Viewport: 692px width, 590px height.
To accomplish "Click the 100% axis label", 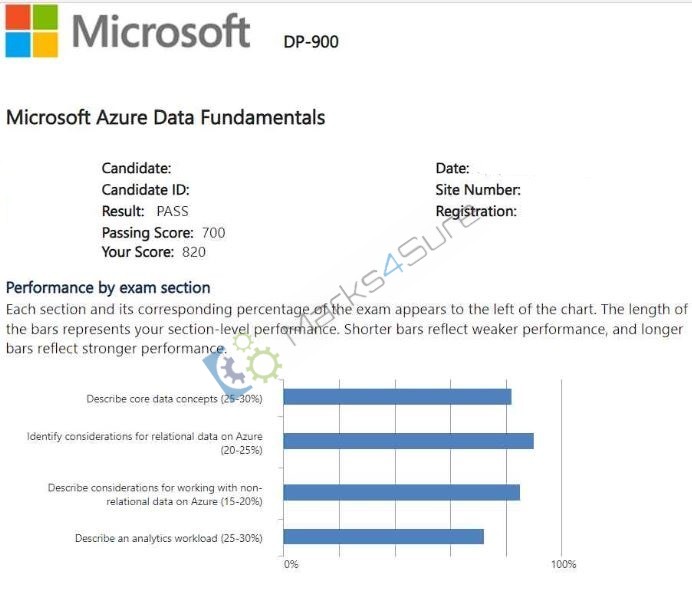I will pyautogui.click(x=564, y=564).
